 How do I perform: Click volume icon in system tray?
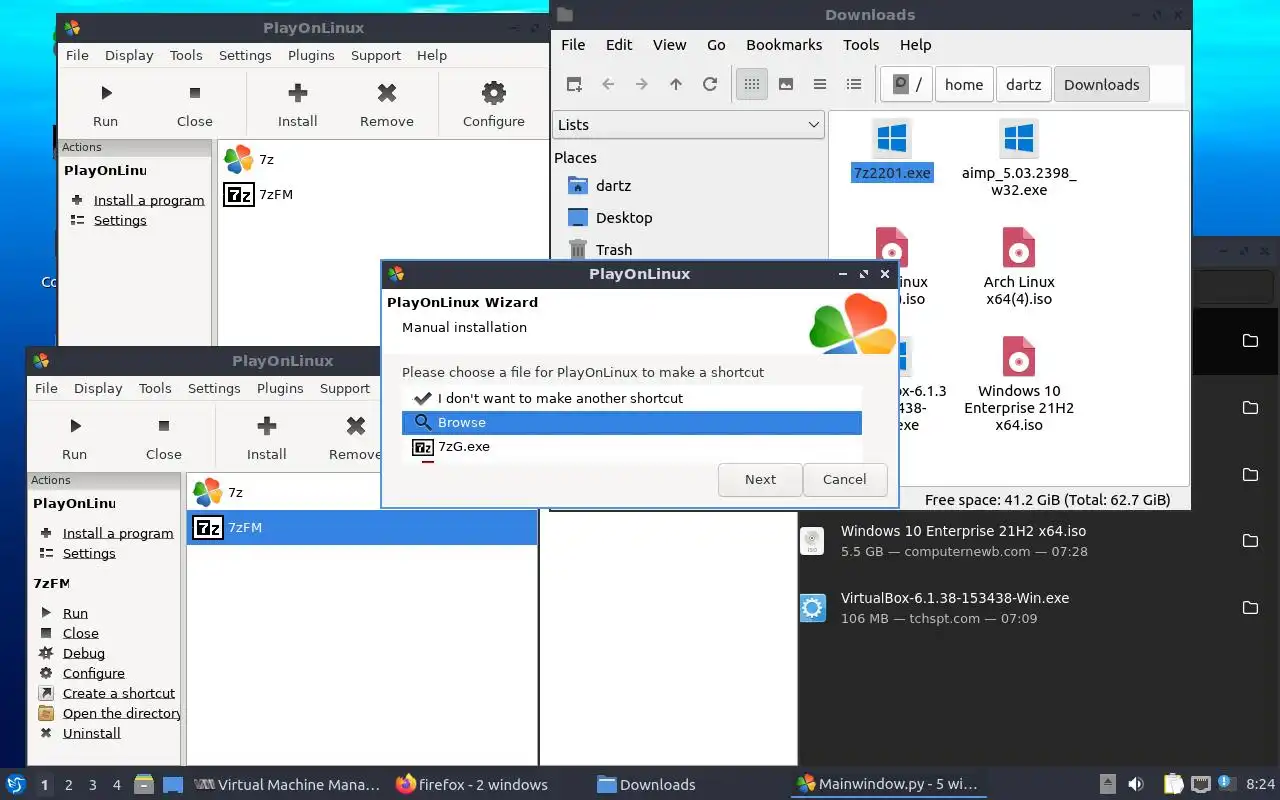coord(1136,784)
